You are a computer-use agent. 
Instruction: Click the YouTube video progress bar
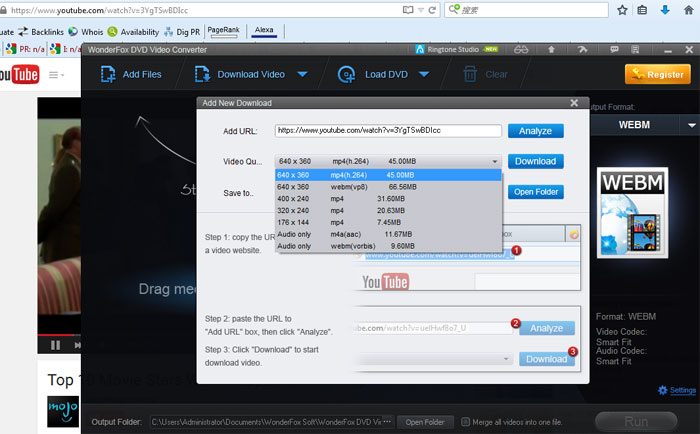[x=59, y=334]
